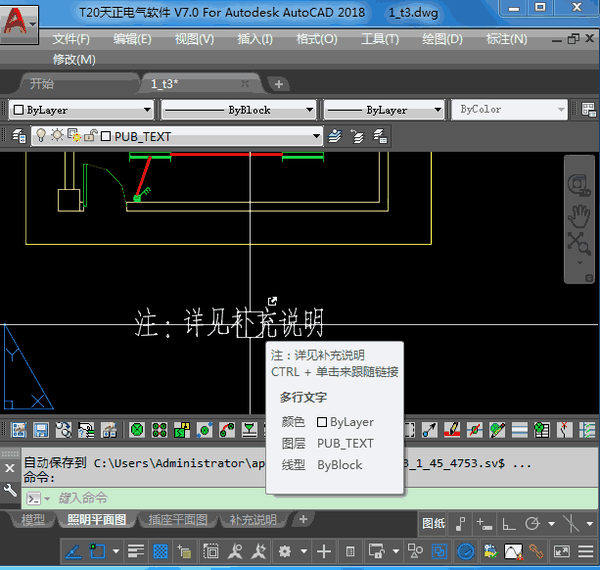The height and width of the screenshot is (570, 600).
Task: Click the customization hamburger icon in status bar
Action: click(x=587, y=551)
